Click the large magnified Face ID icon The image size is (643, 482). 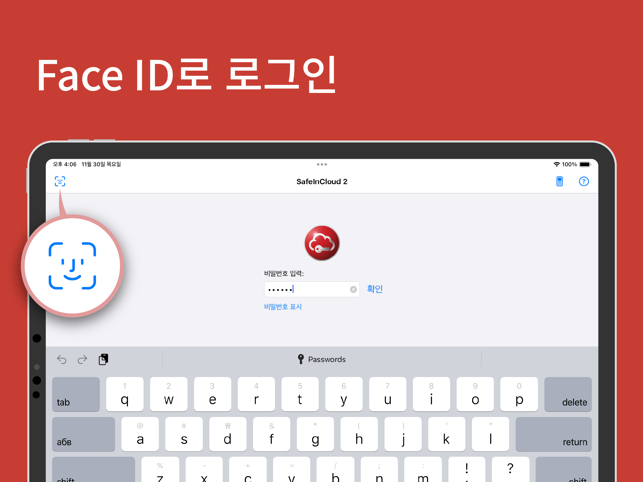pos(72,266)
